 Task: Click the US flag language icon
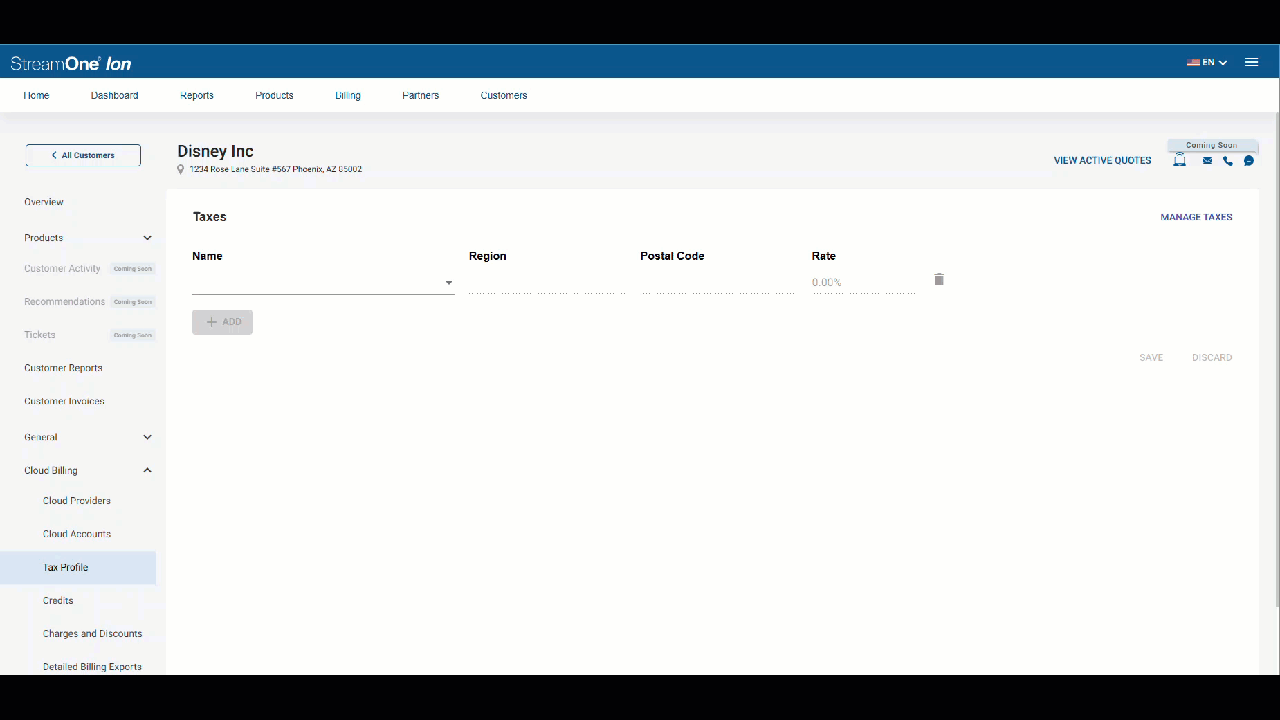point(1193,62)
